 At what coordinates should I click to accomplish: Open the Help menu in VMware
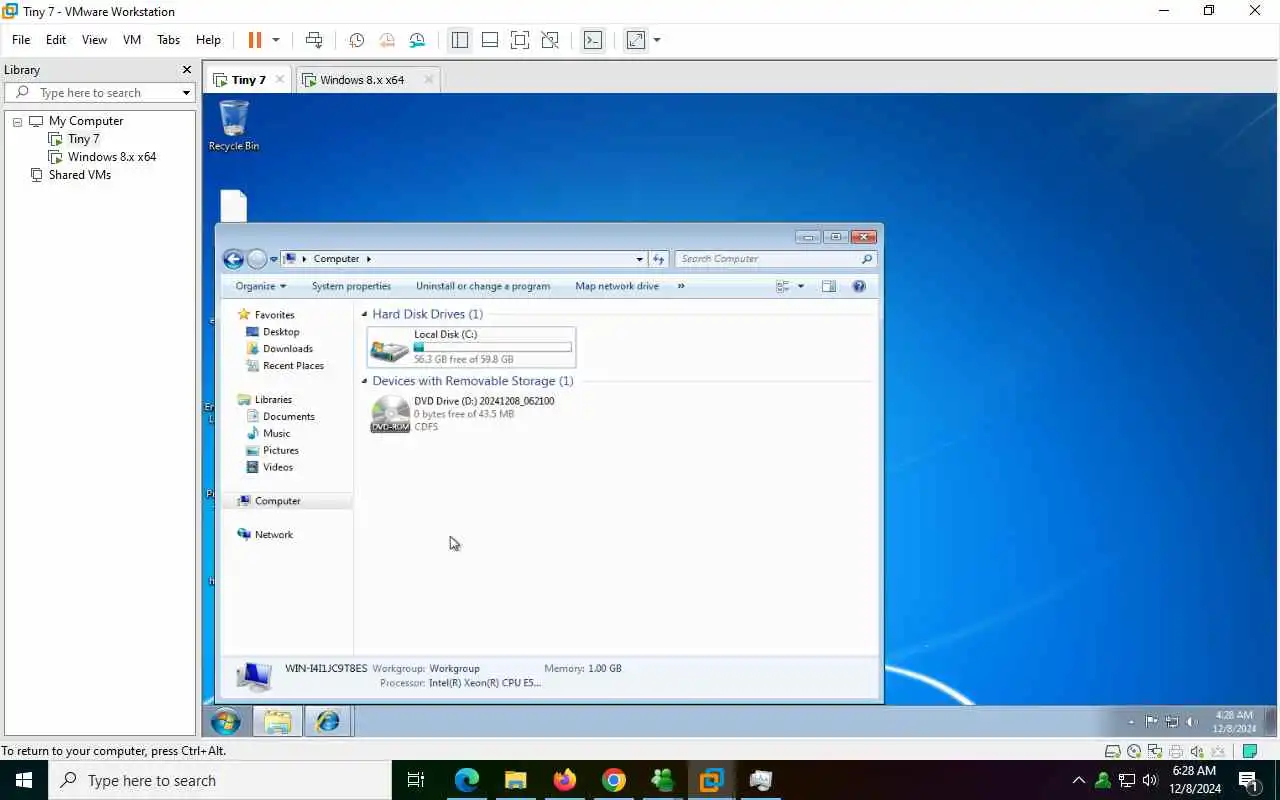click(208, 40)
